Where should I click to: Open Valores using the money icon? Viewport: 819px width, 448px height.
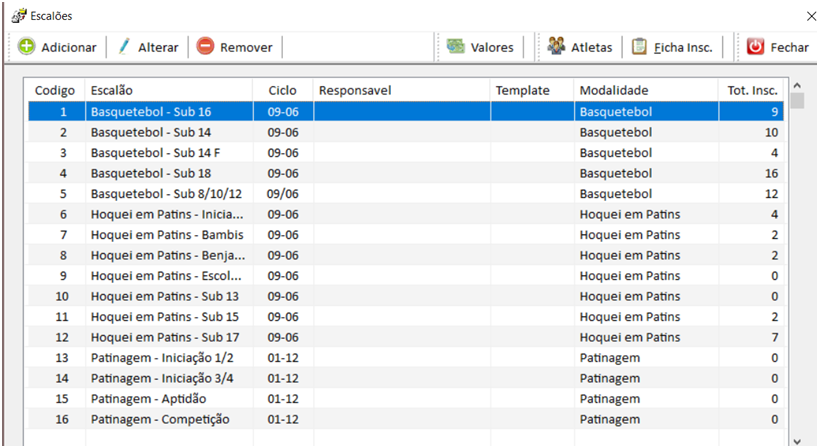(x=456, y=47)
